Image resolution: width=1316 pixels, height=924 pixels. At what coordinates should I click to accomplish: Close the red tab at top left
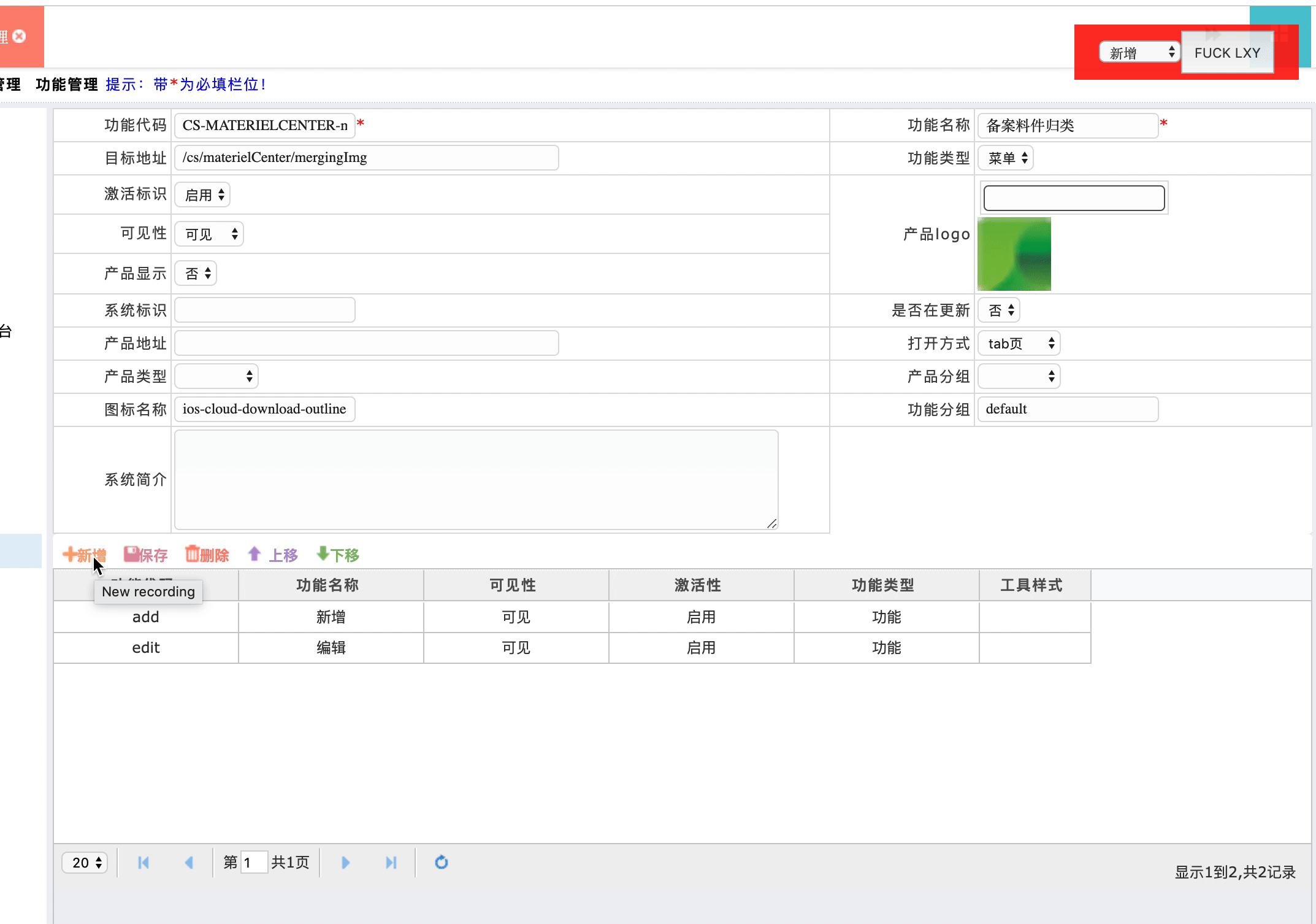(x=20, y=36)
